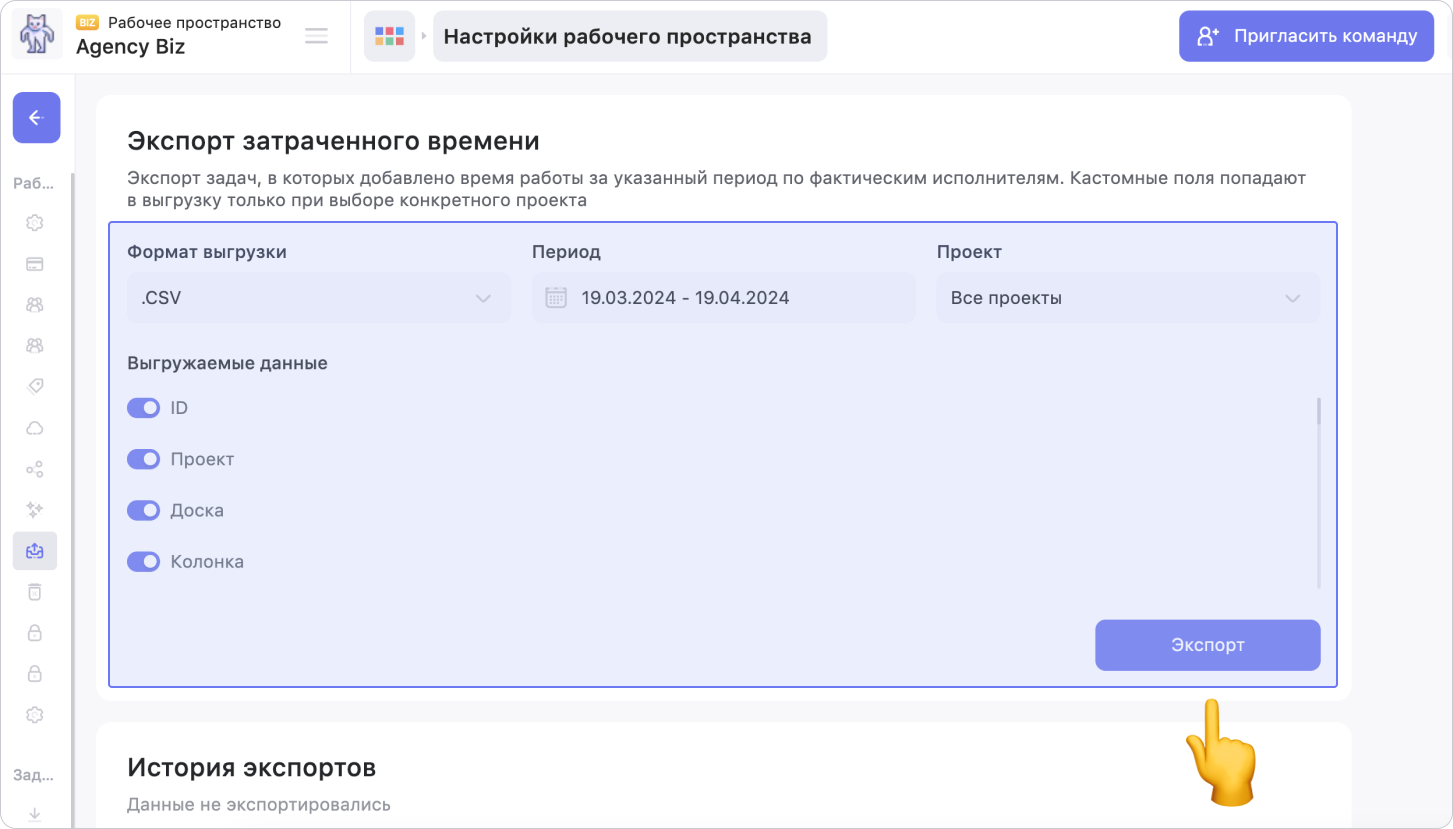Click the colorful grid apps icon

[x=389, y=37]
